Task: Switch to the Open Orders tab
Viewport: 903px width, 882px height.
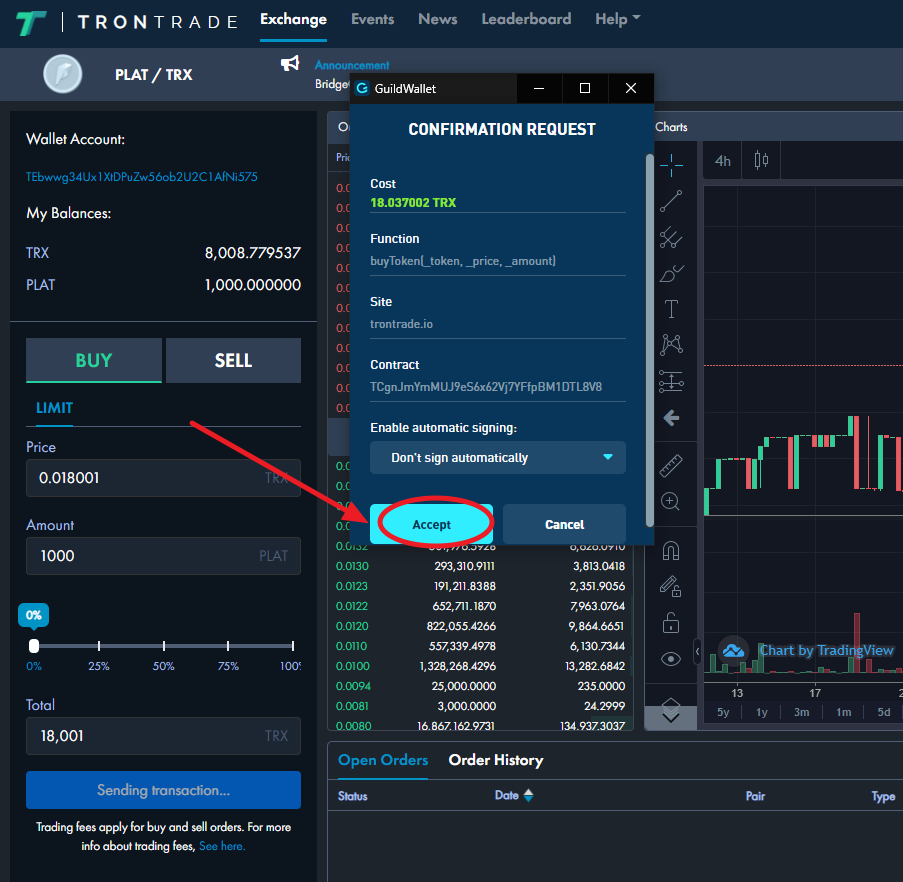Action: (x=383, y=760)
